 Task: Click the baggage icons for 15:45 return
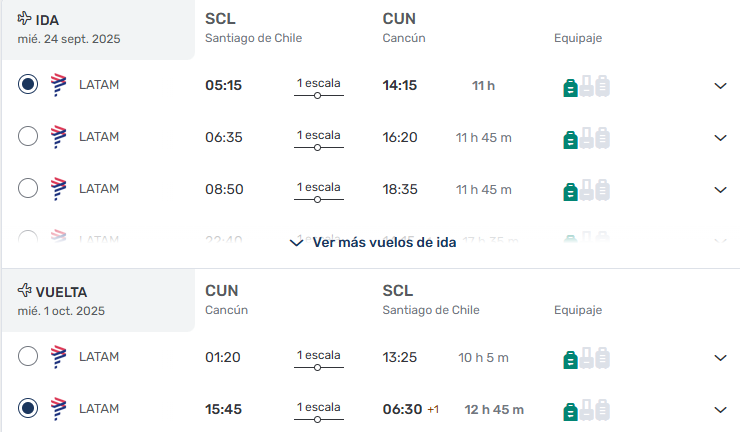pos(587,410)
